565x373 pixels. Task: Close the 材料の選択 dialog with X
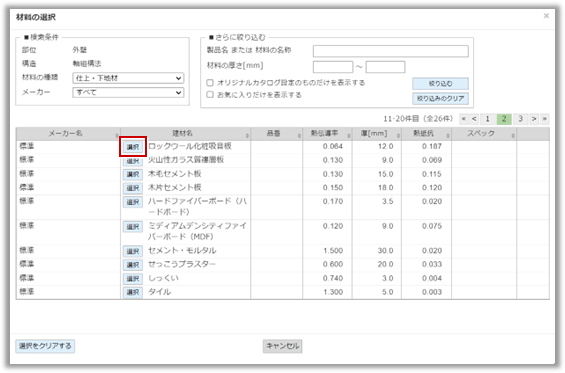point(546,16)
